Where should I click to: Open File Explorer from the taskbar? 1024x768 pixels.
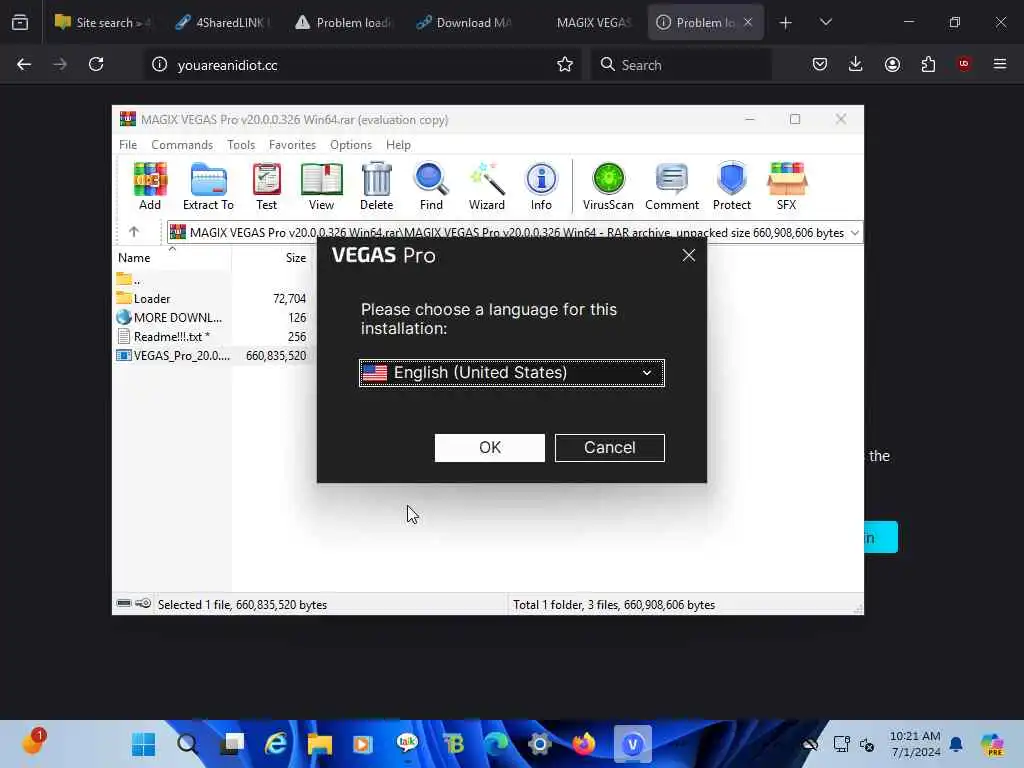pos(320,744)
